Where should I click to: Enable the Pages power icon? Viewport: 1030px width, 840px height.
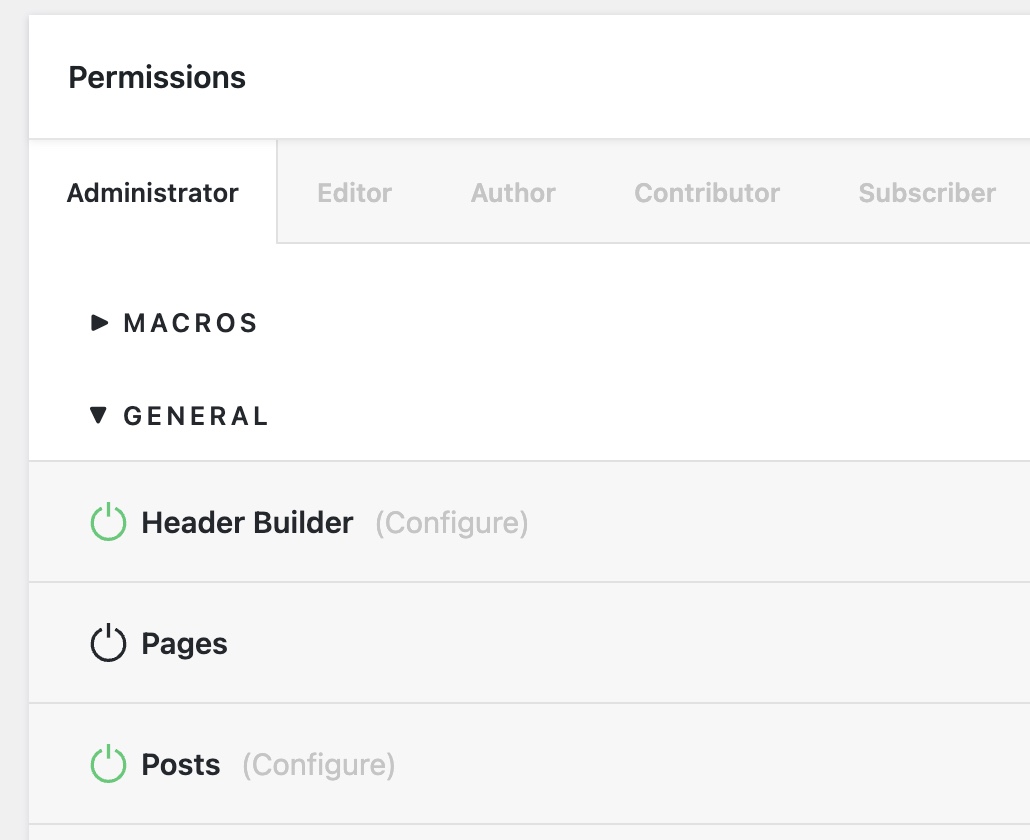point(108,644)
